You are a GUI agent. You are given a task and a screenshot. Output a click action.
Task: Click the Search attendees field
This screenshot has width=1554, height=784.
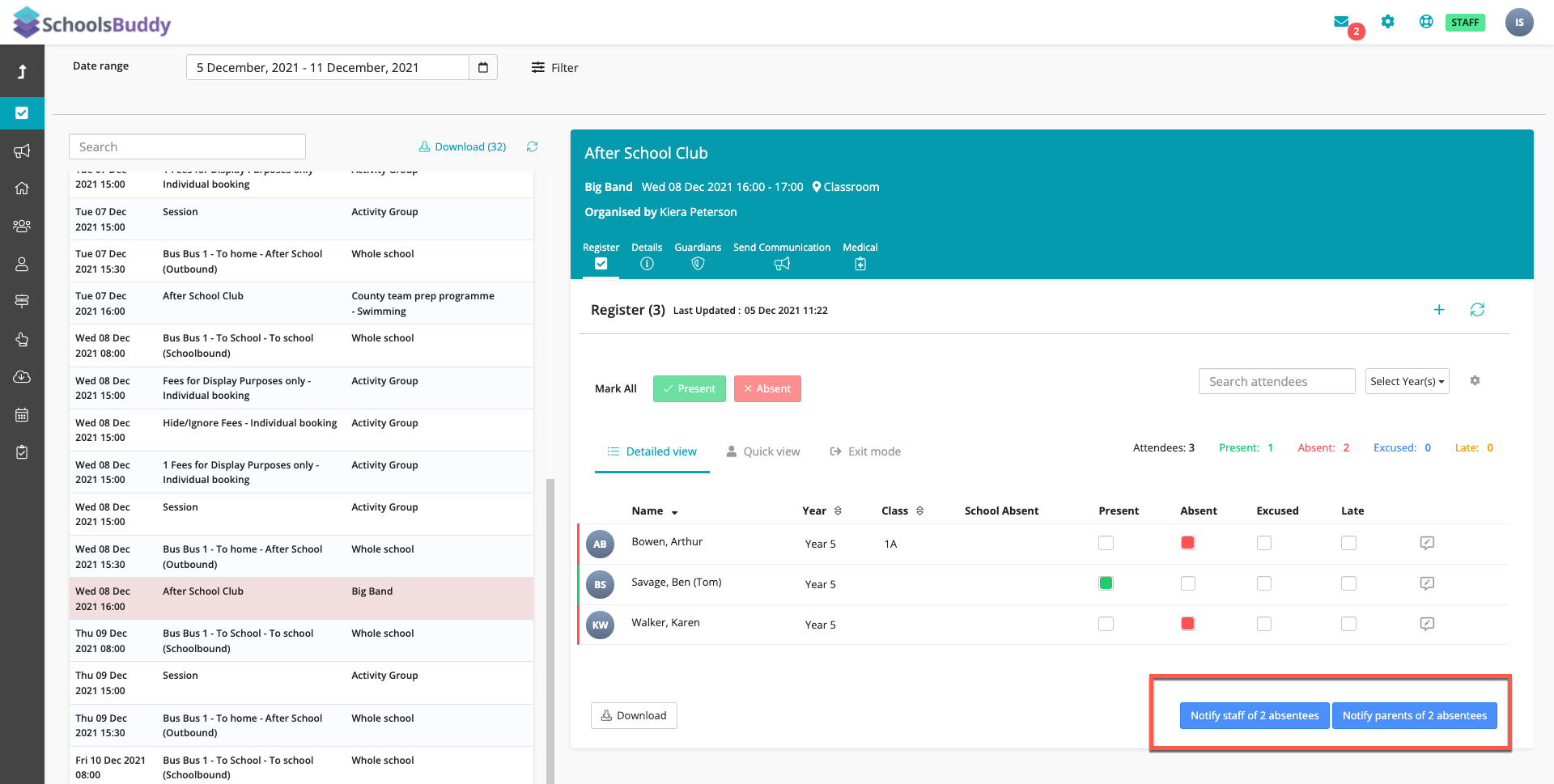coord(1276,381)
